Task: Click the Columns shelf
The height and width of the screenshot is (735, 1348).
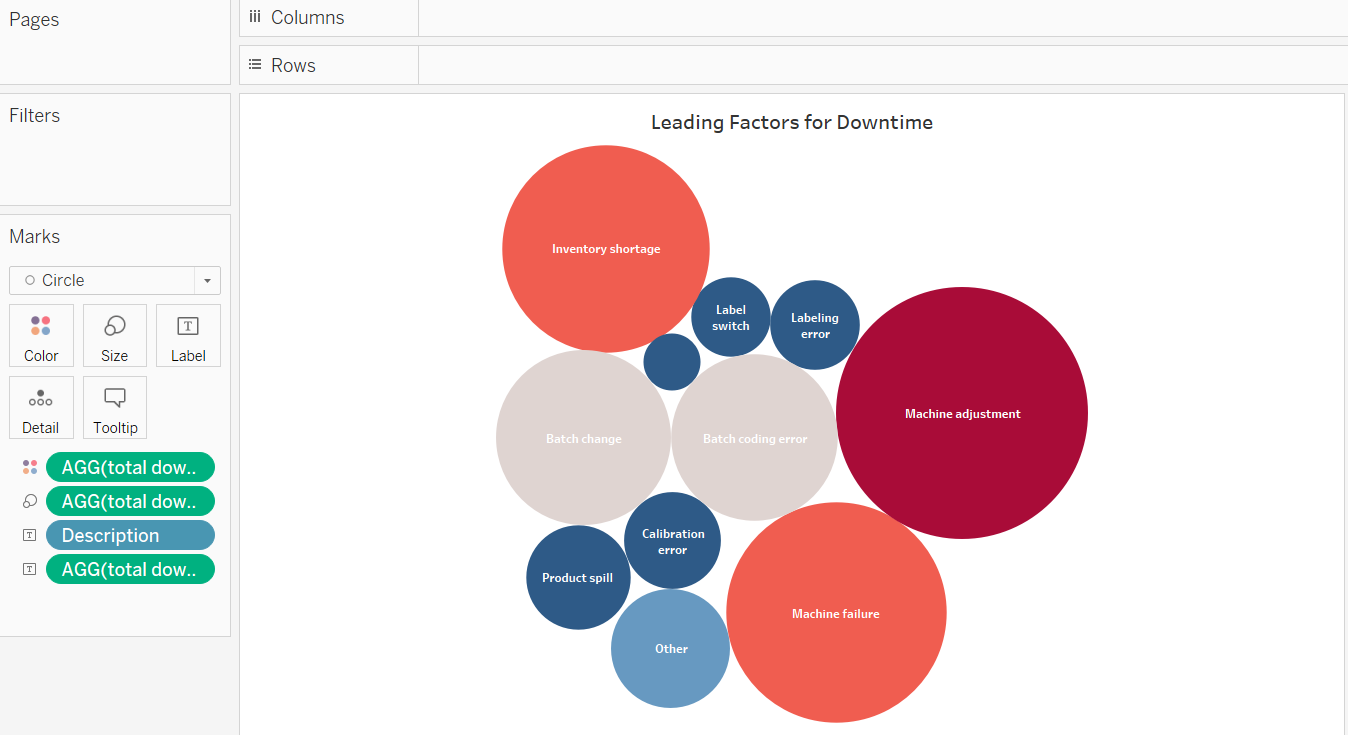Action: [x=880, y=18]
